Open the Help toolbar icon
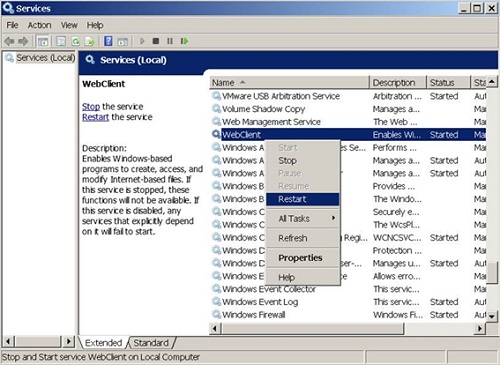This screenshot has height=365, width=500. pyautogui.click(x=108, y=41)
